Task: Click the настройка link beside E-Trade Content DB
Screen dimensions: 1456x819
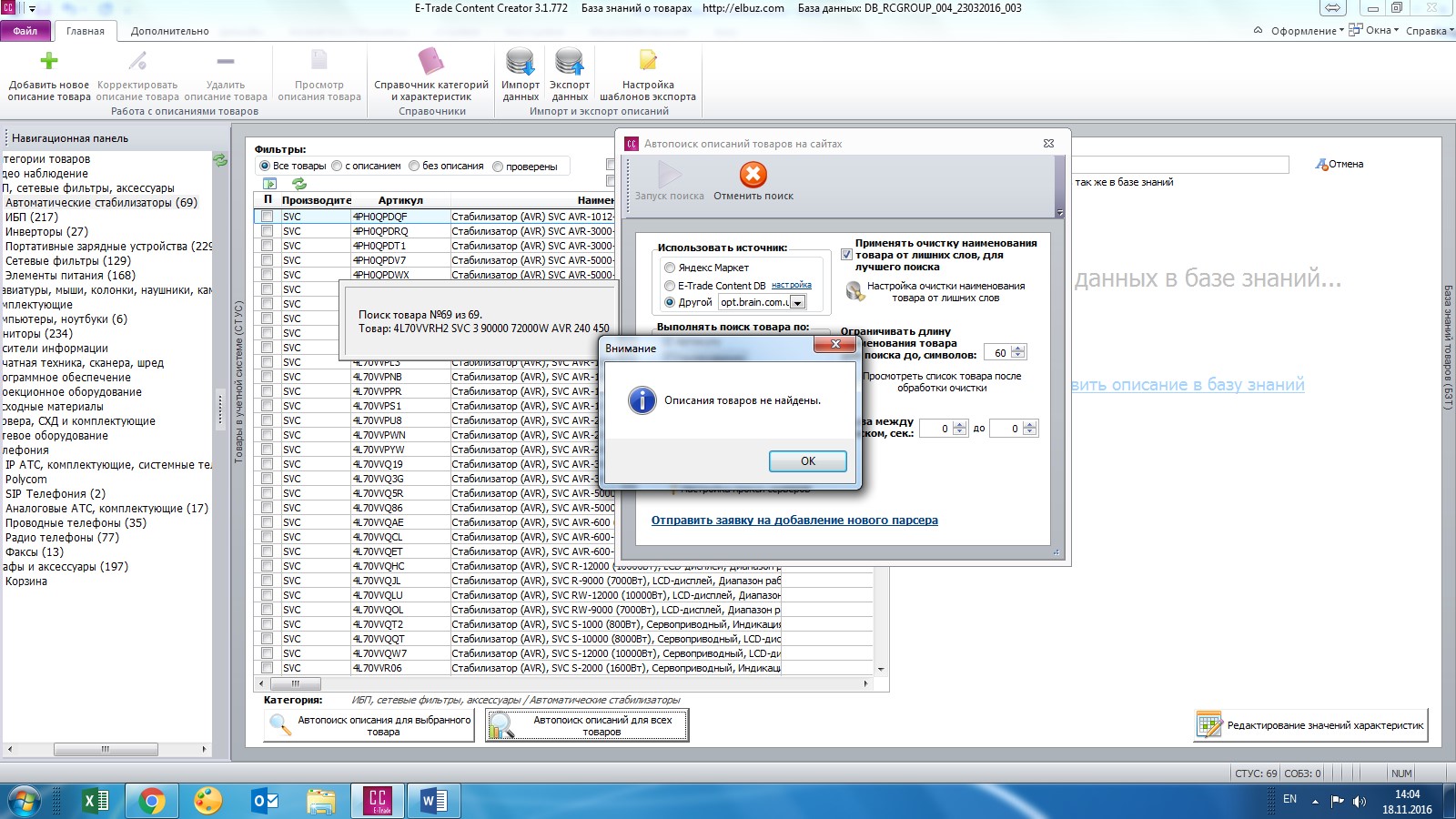Action: (x=792, y=285)
